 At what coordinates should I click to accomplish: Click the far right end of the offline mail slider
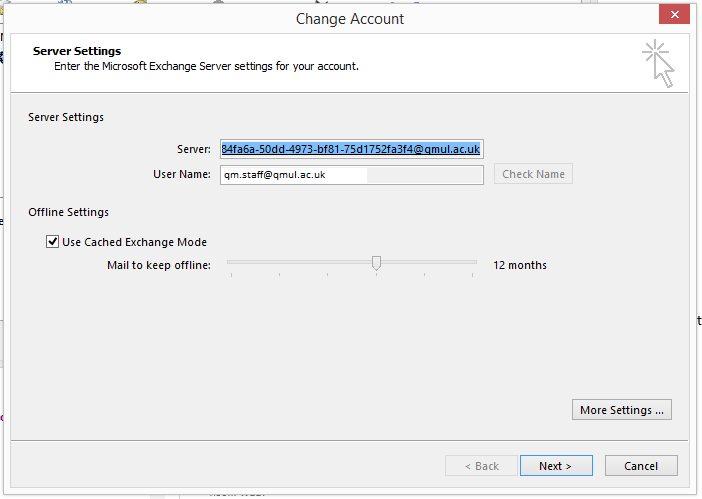[475, 263]
